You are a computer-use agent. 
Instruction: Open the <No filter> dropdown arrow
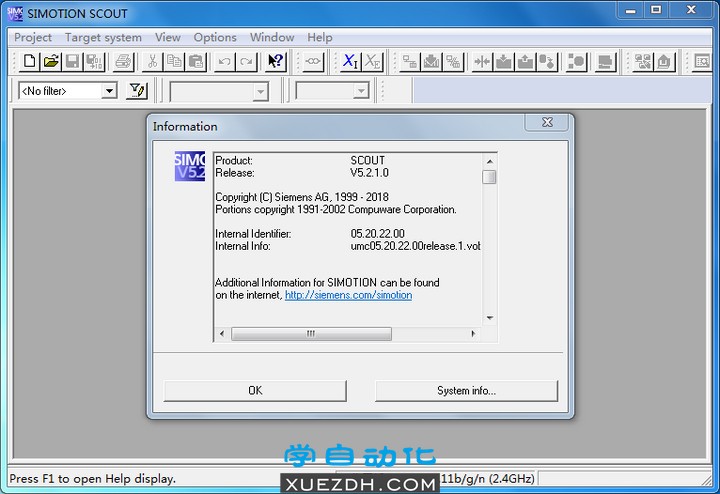point(109,91)
